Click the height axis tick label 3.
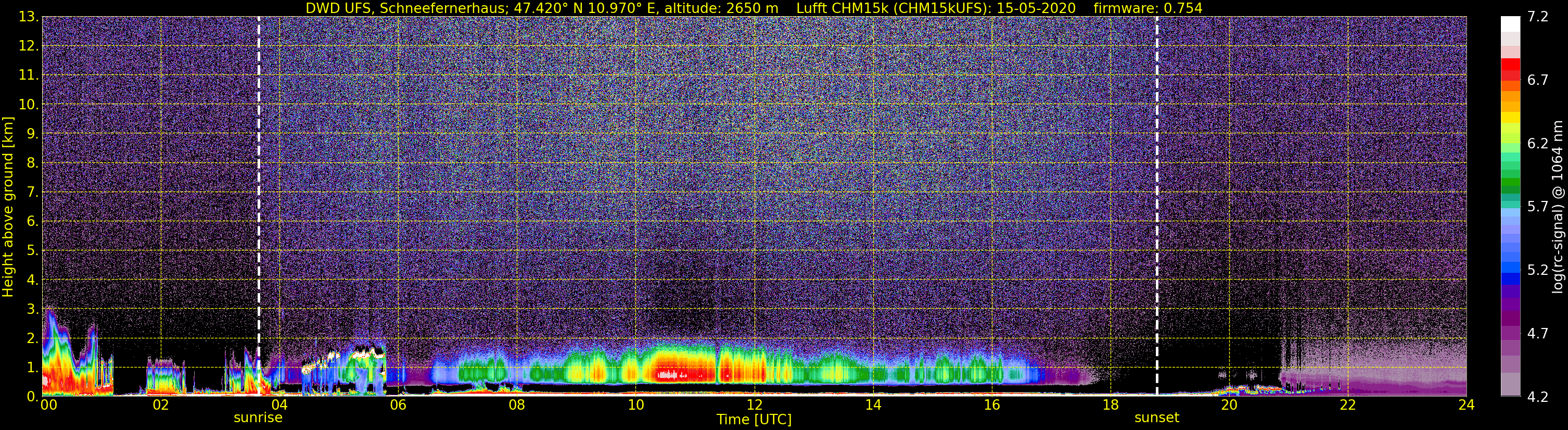The height and width of the screenshot is (430, 1568). (x=32, y=309)
